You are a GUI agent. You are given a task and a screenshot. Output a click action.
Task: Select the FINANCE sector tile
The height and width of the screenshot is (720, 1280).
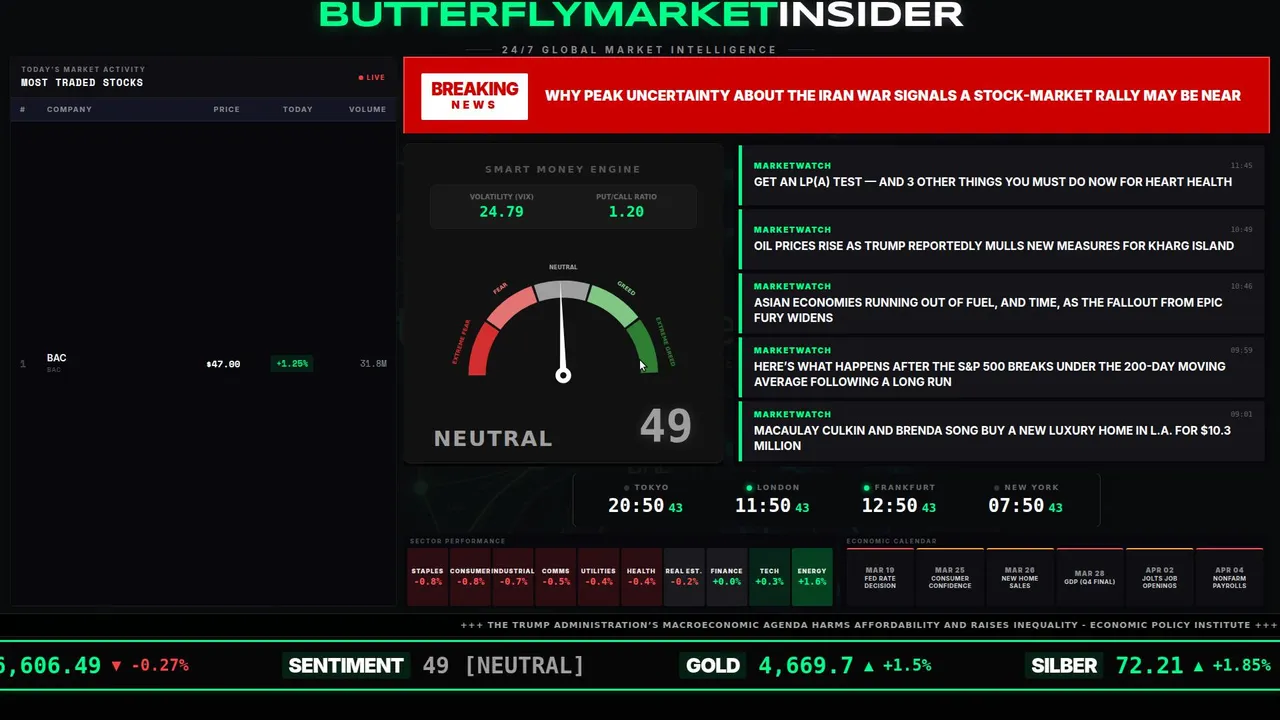point(727,576)
